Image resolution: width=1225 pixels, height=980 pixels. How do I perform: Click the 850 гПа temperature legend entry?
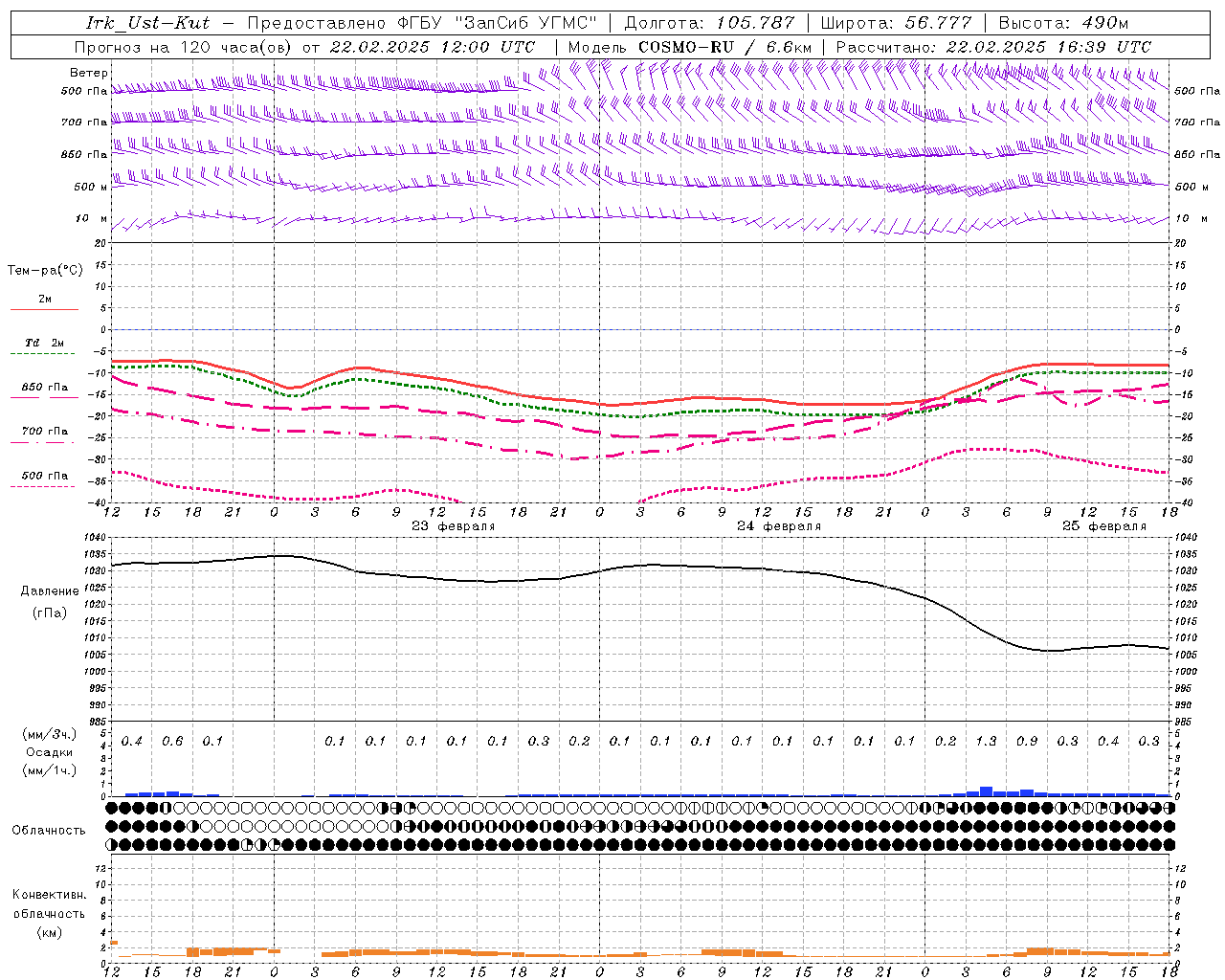point(45,388)
